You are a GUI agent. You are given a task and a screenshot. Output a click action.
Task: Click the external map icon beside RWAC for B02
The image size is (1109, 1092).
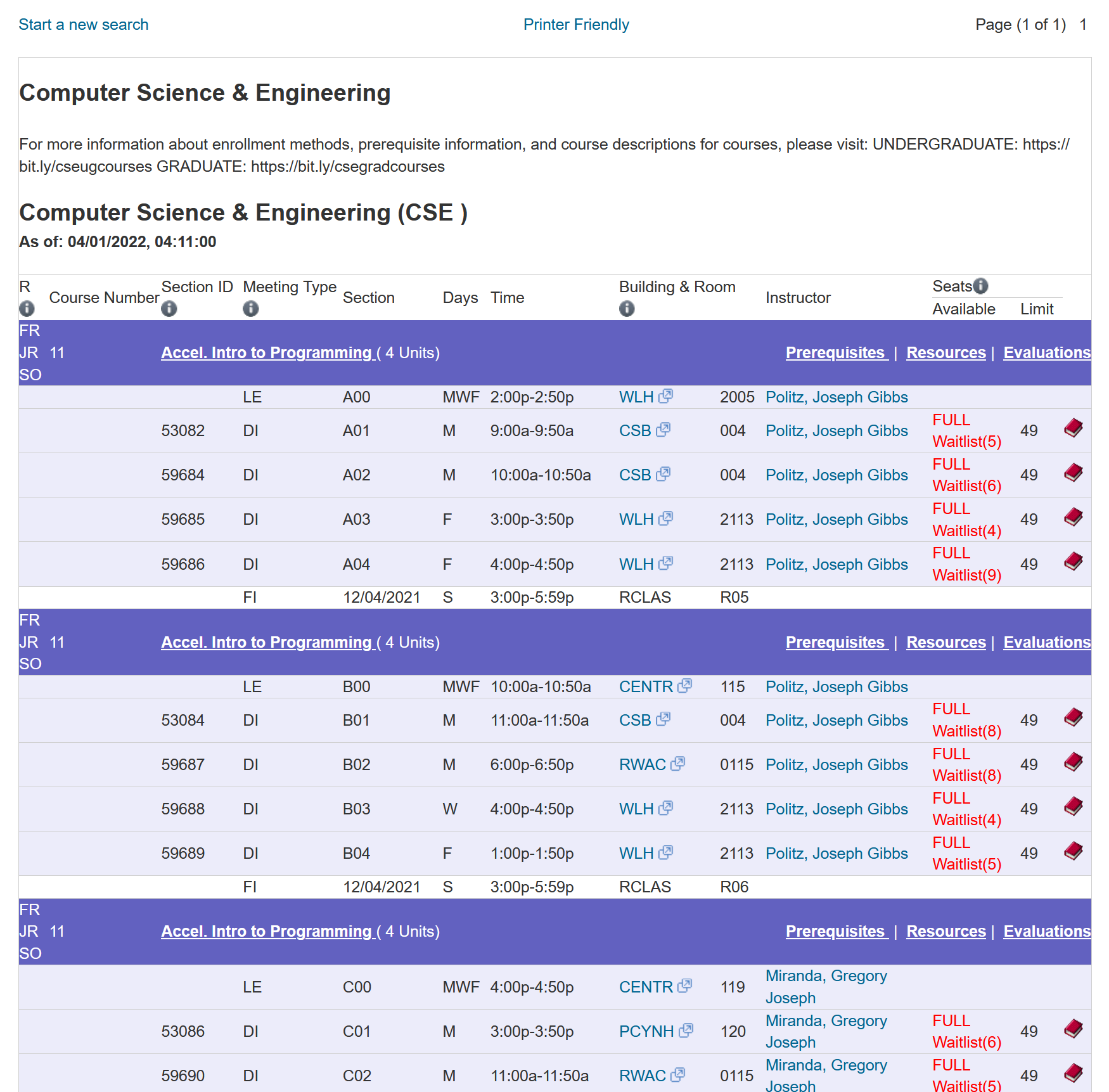pyautogui.click(x=677, y=764)
